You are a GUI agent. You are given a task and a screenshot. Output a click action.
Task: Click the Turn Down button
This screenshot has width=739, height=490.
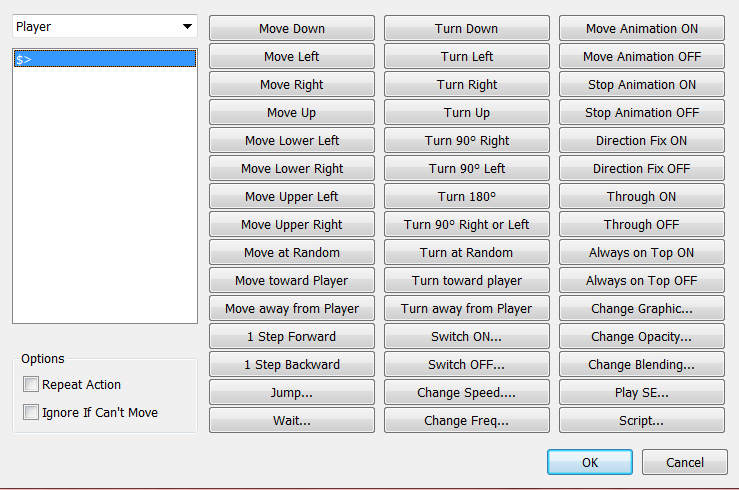coord(467,28)
